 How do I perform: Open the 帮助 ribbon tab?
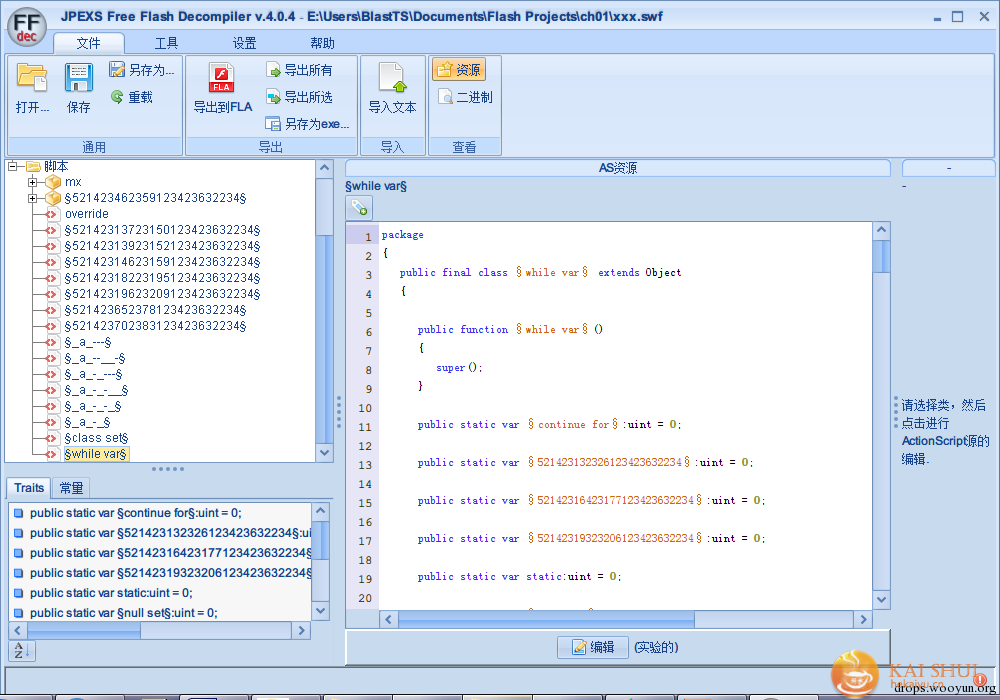[322, 43]
